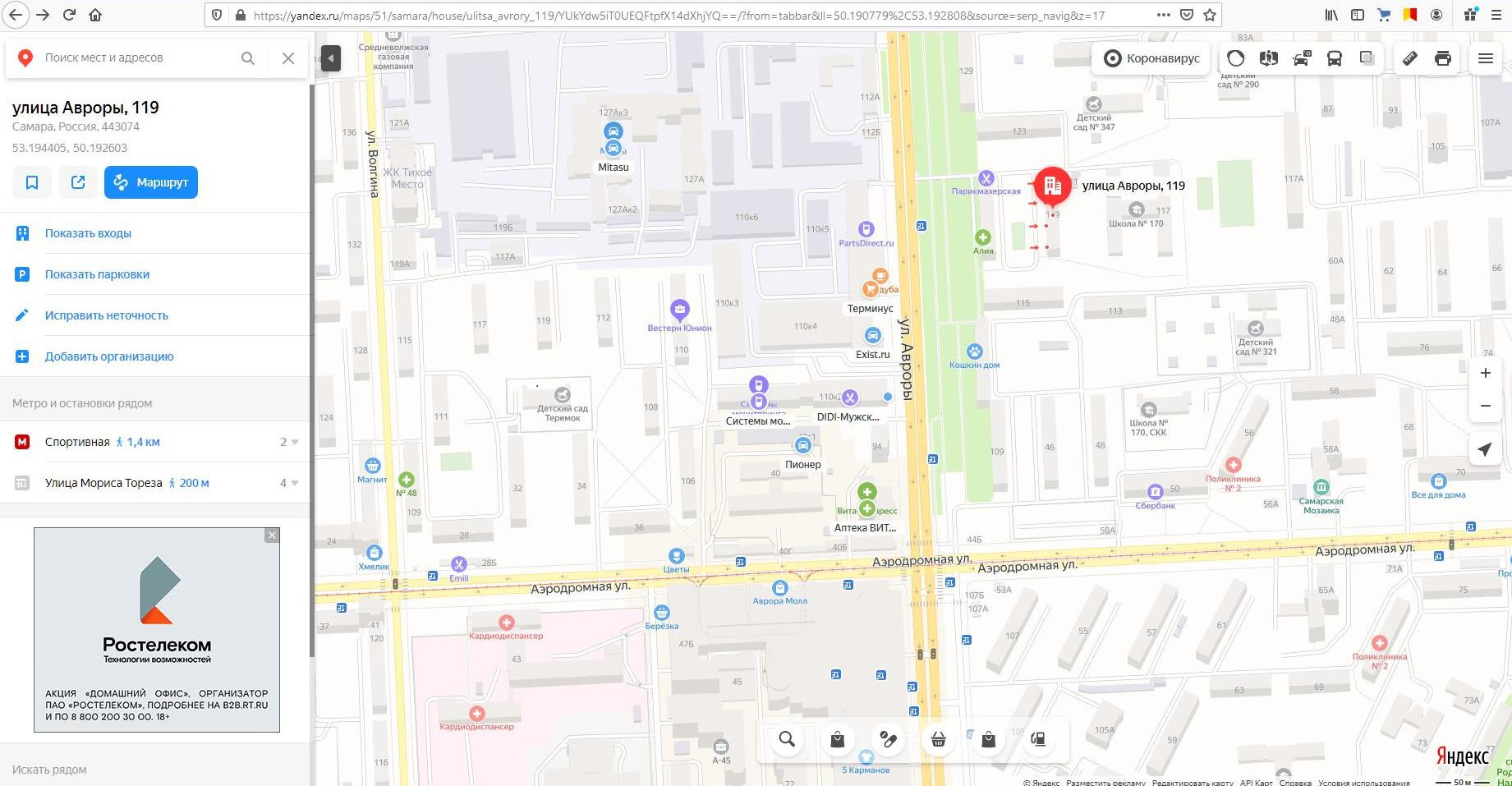The height and width of the screenshot is (786, 1512).
Task: Select the gas station category icon
Action: click(1038, 739)
